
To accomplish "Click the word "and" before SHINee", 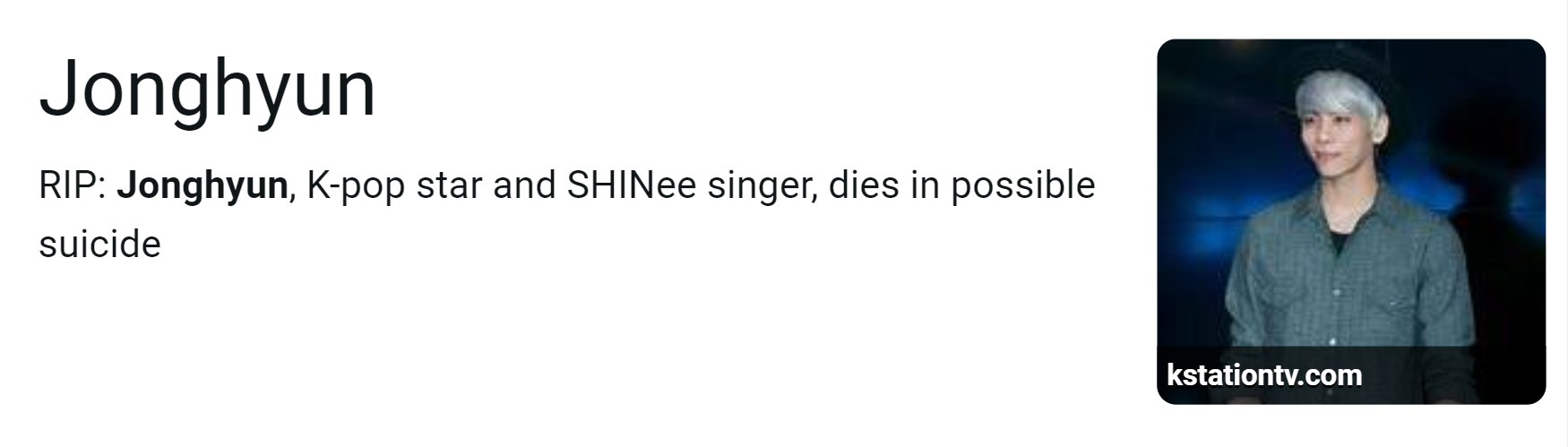I will click(524, 185).
